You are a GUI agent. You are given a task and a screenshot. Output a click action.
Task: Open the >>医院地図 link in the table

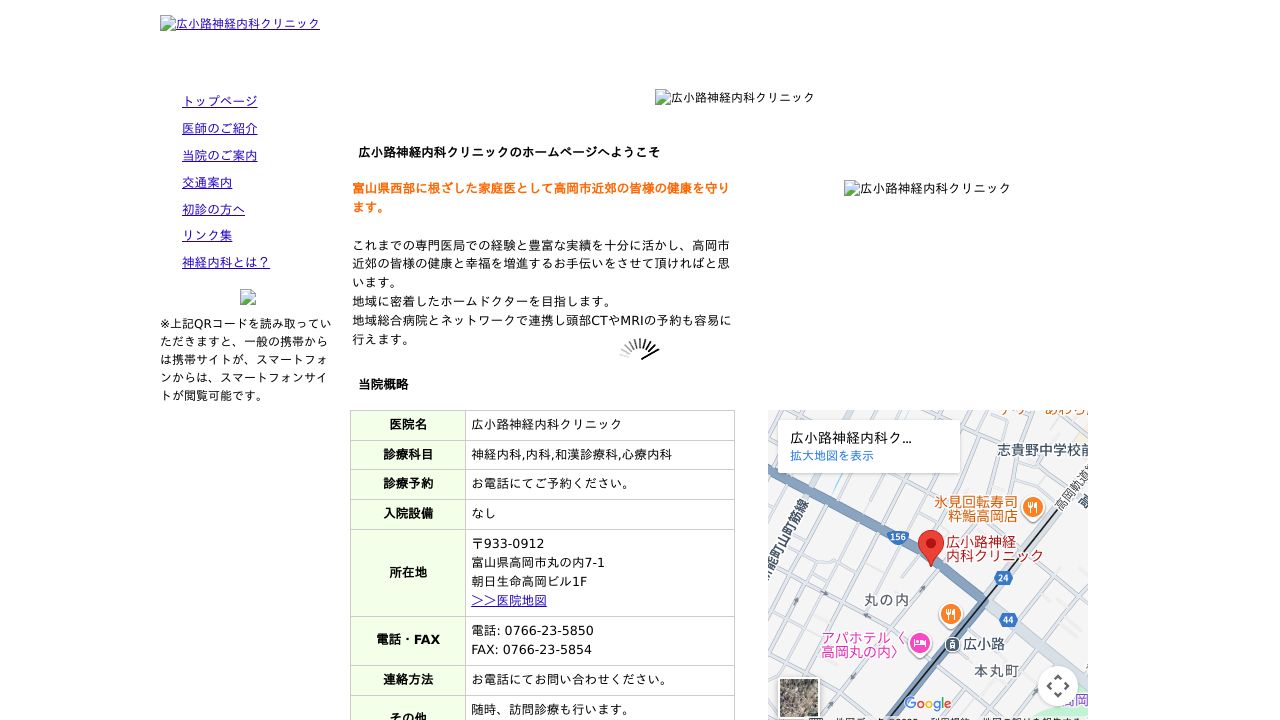tap(508, 600)
